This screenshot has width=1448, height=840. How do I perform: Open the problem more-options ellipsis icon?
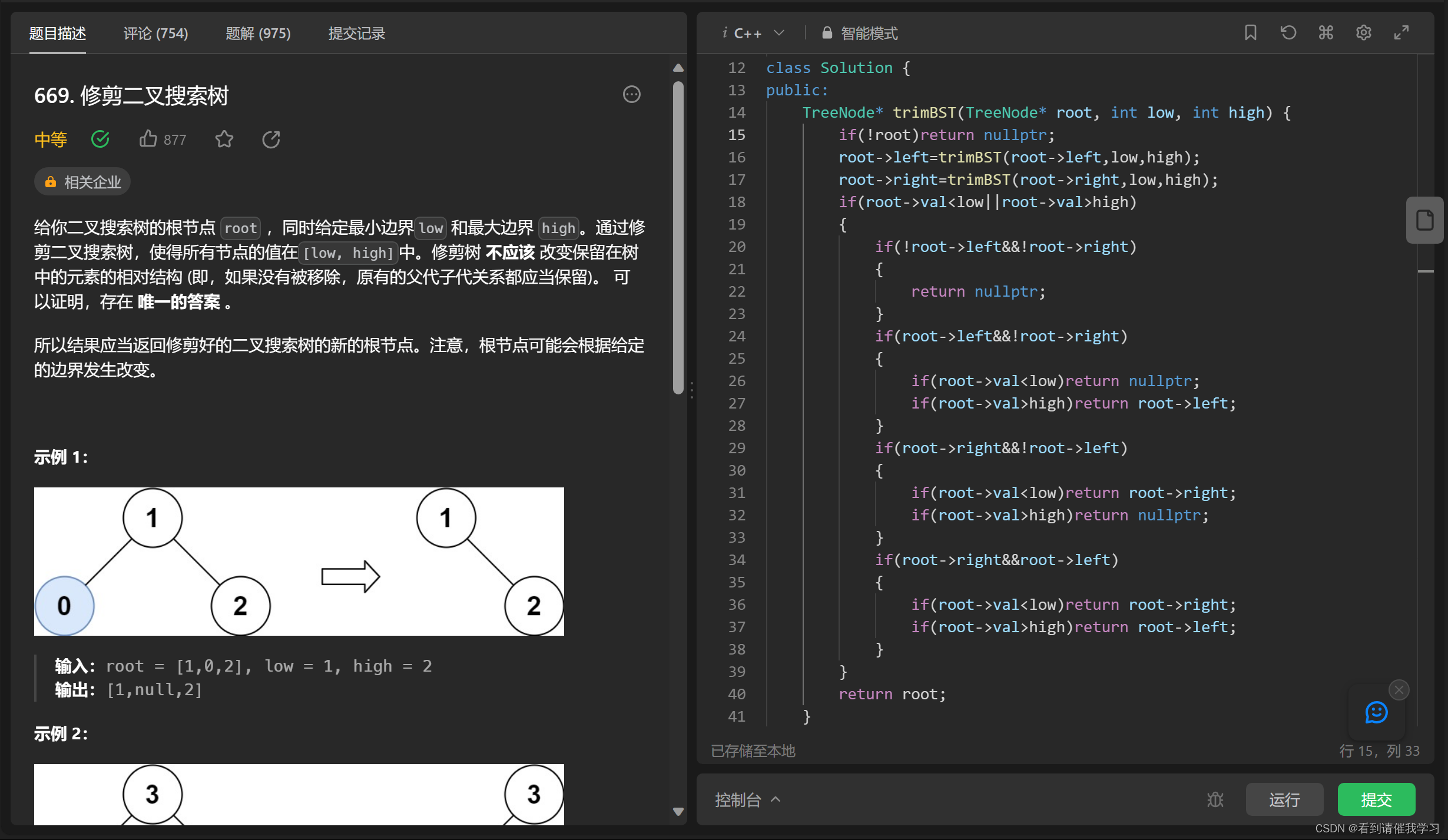click(x=631, y=94)
